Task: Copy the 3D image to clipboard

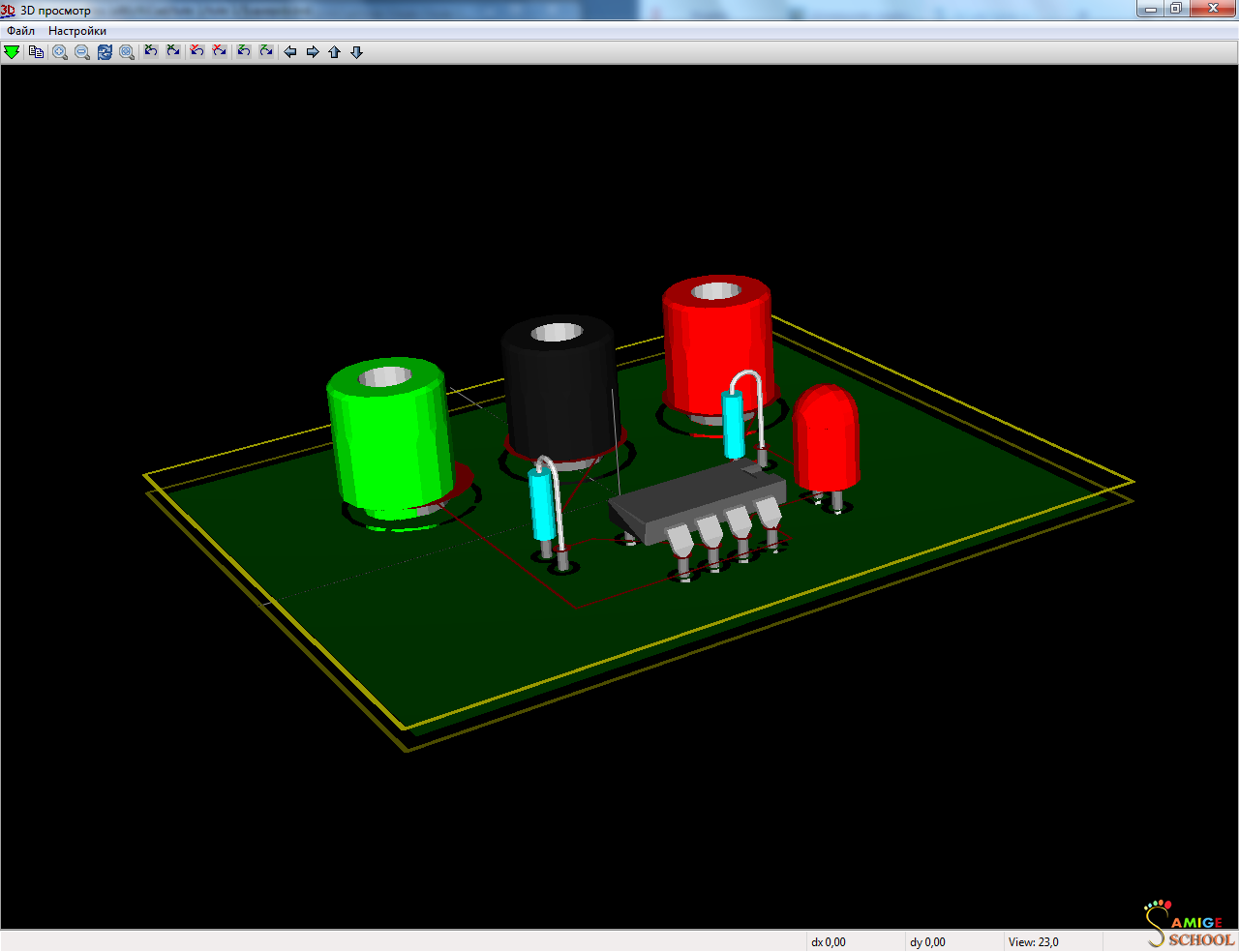Action: click(x=36, y=52)
